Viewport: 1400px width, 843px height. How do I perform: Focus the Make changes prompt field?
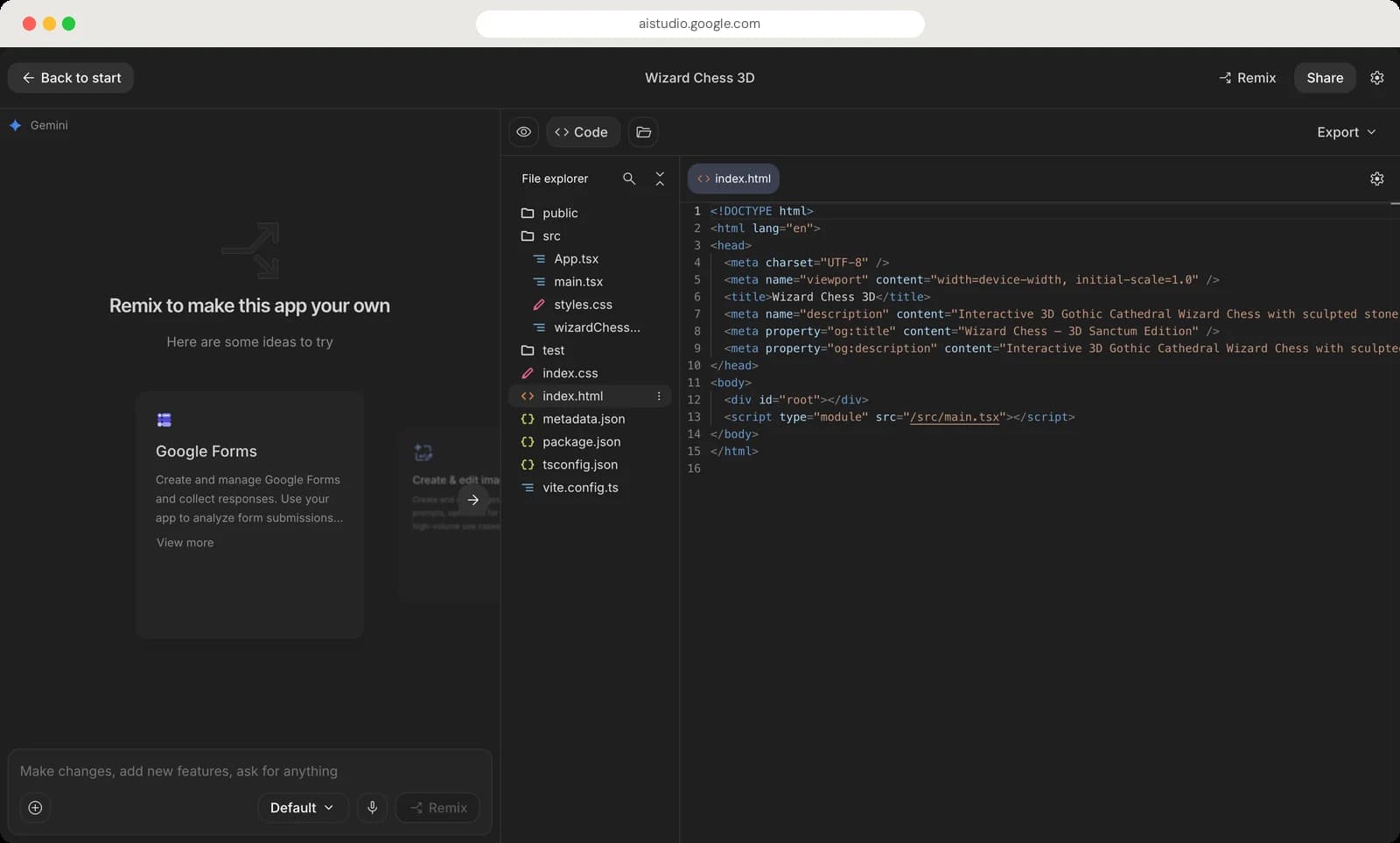pyautogui.click(x=249, y=771)
